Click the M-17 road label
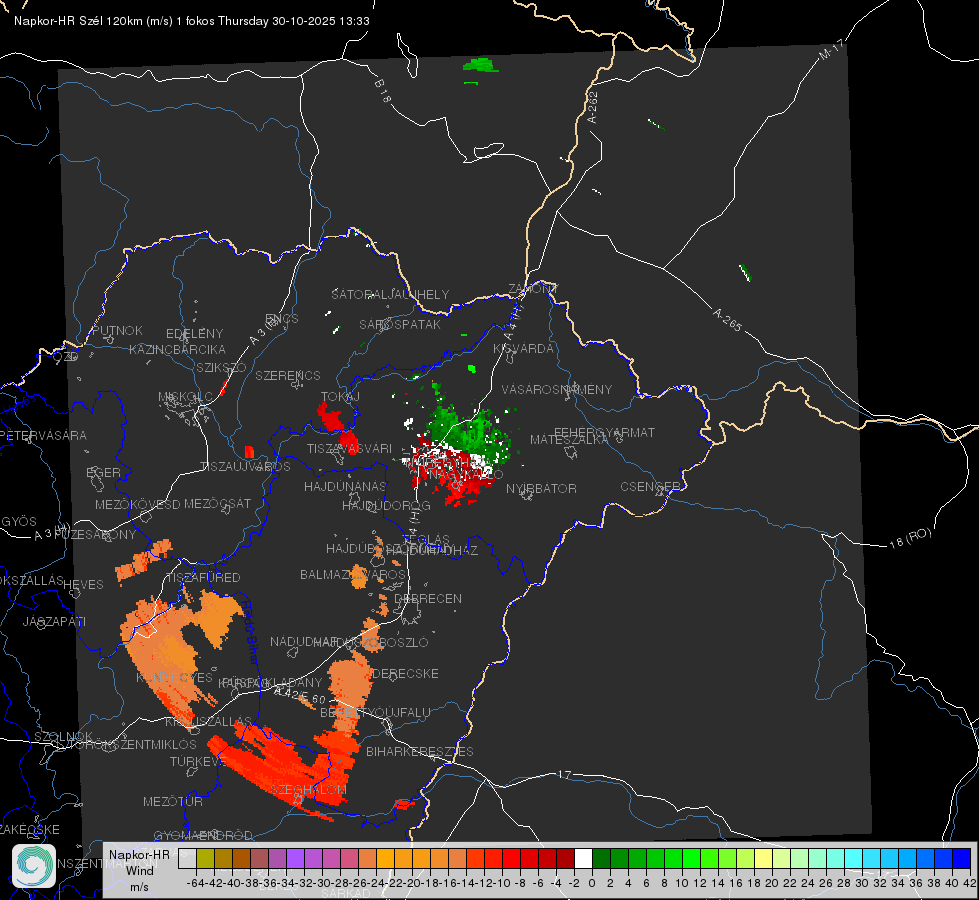The width and height of the screenshot is (979, 900). tap(831, 49)
